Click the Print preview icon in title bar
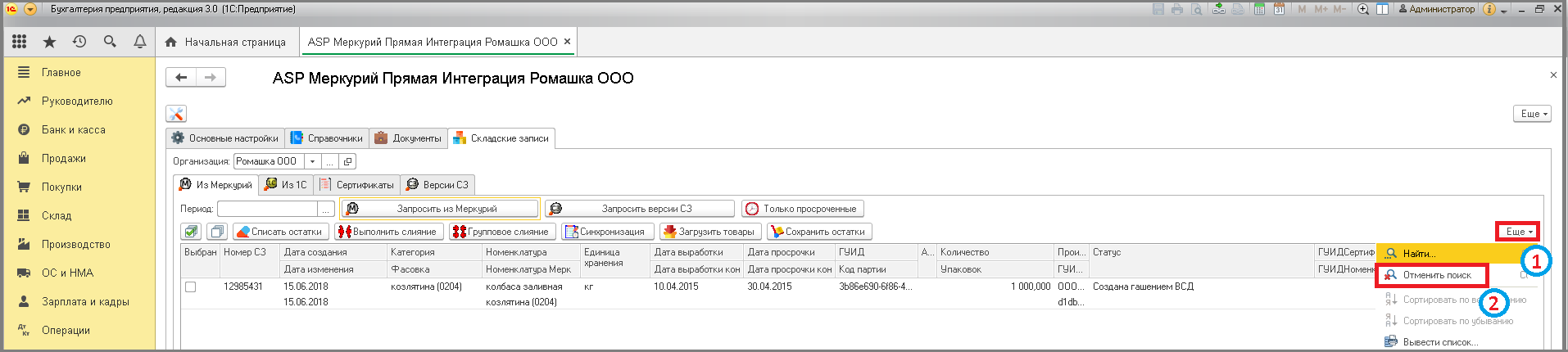This screenshot has height=352, width=1568. [1196, 9]
